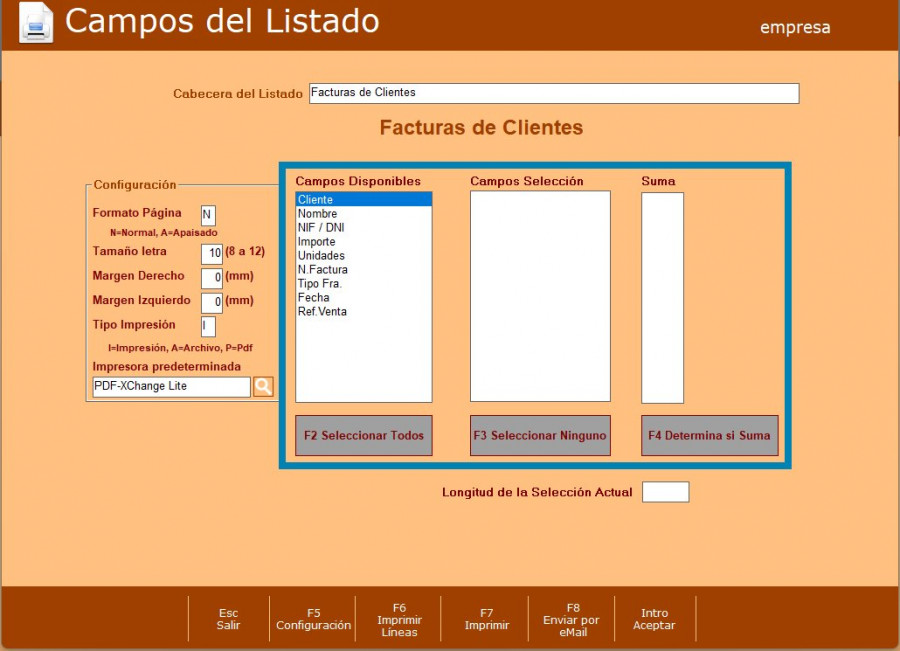
Task: Click the magnifier icon beside printer field
Action: coord(263,387)
